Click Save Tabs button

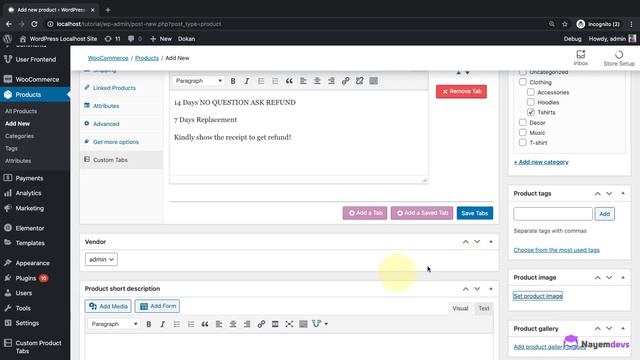[x=475, y=213]
